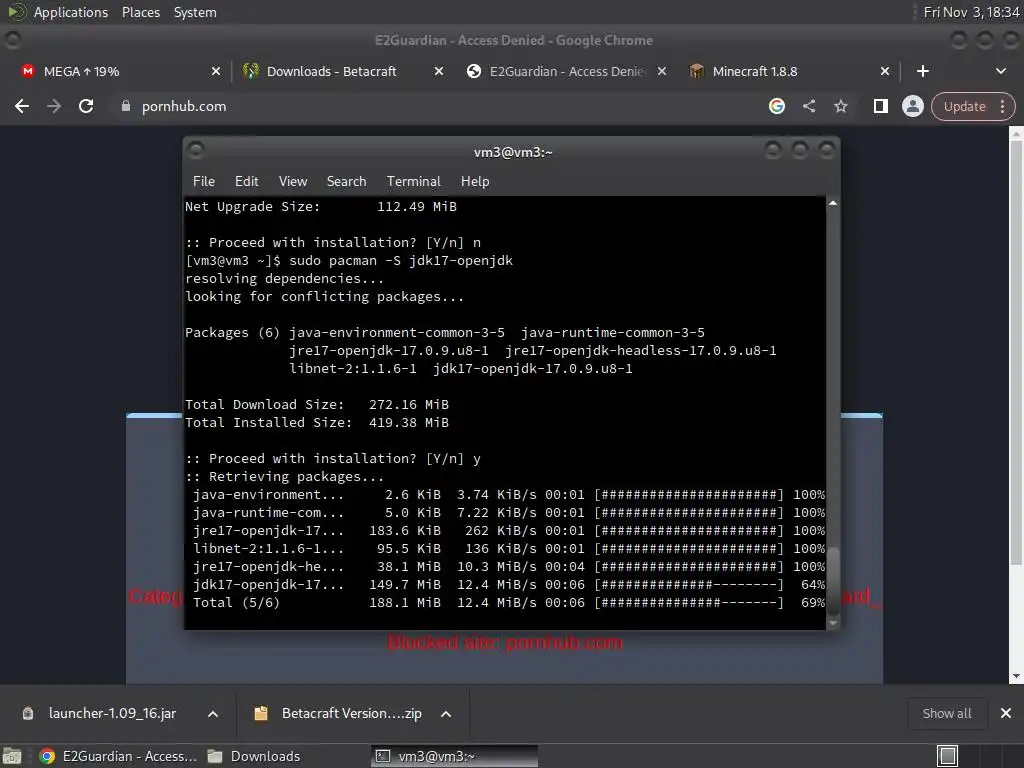Click the terminal scrollbar down arrow

(833, 623)
